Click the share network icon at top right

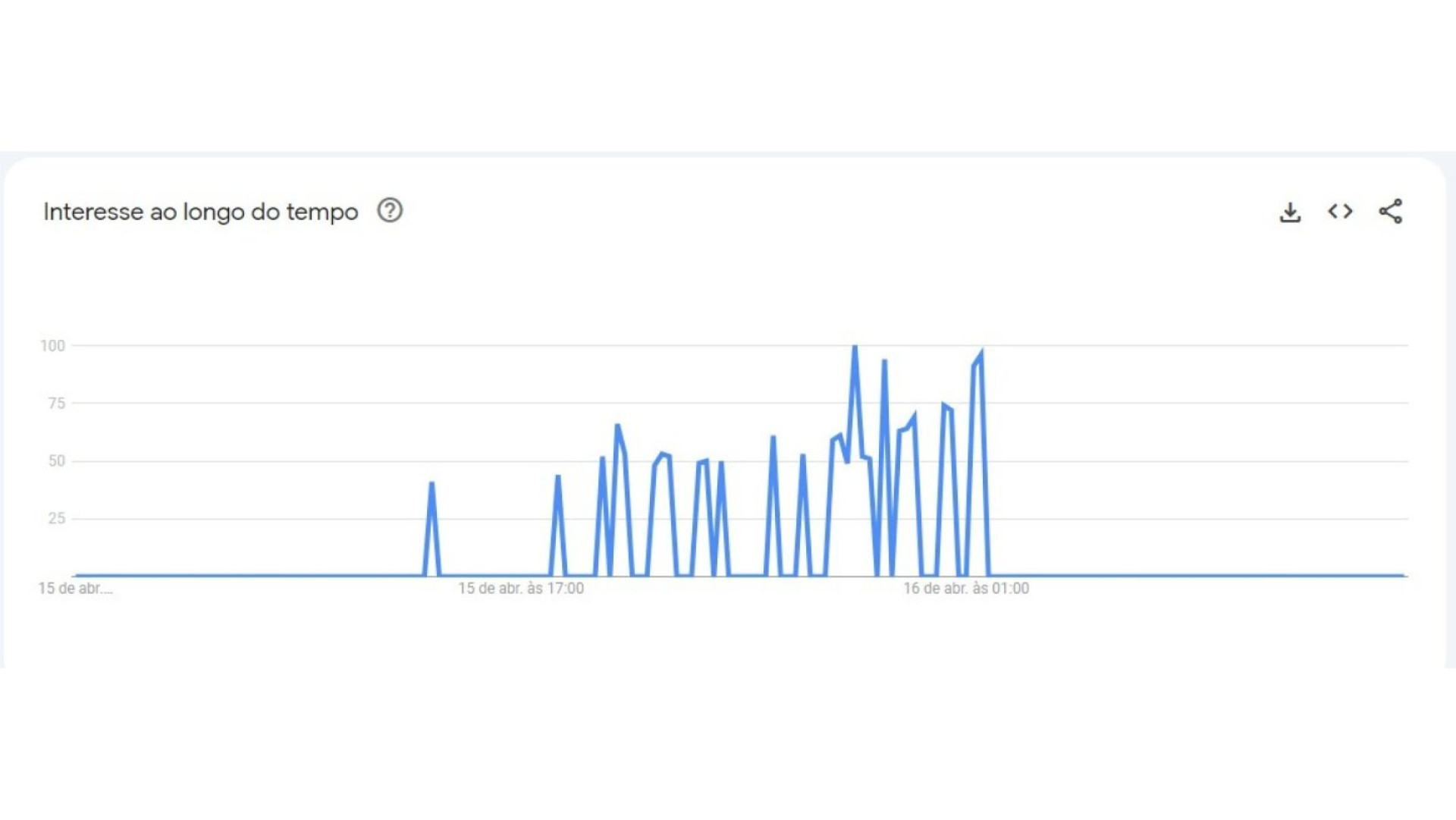tap(1392, 212)
